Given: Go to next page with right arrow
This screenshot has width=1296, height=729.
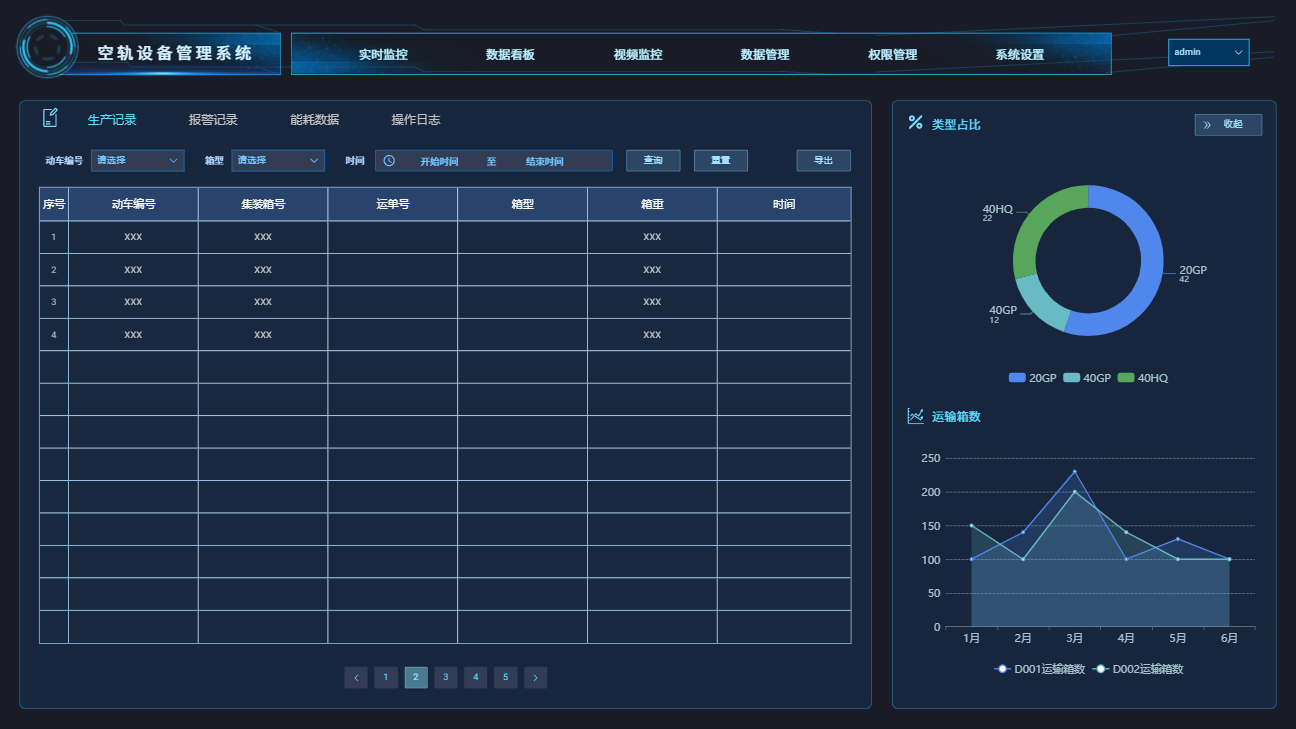Looking at the screenshot, I should tap(536, 678).
